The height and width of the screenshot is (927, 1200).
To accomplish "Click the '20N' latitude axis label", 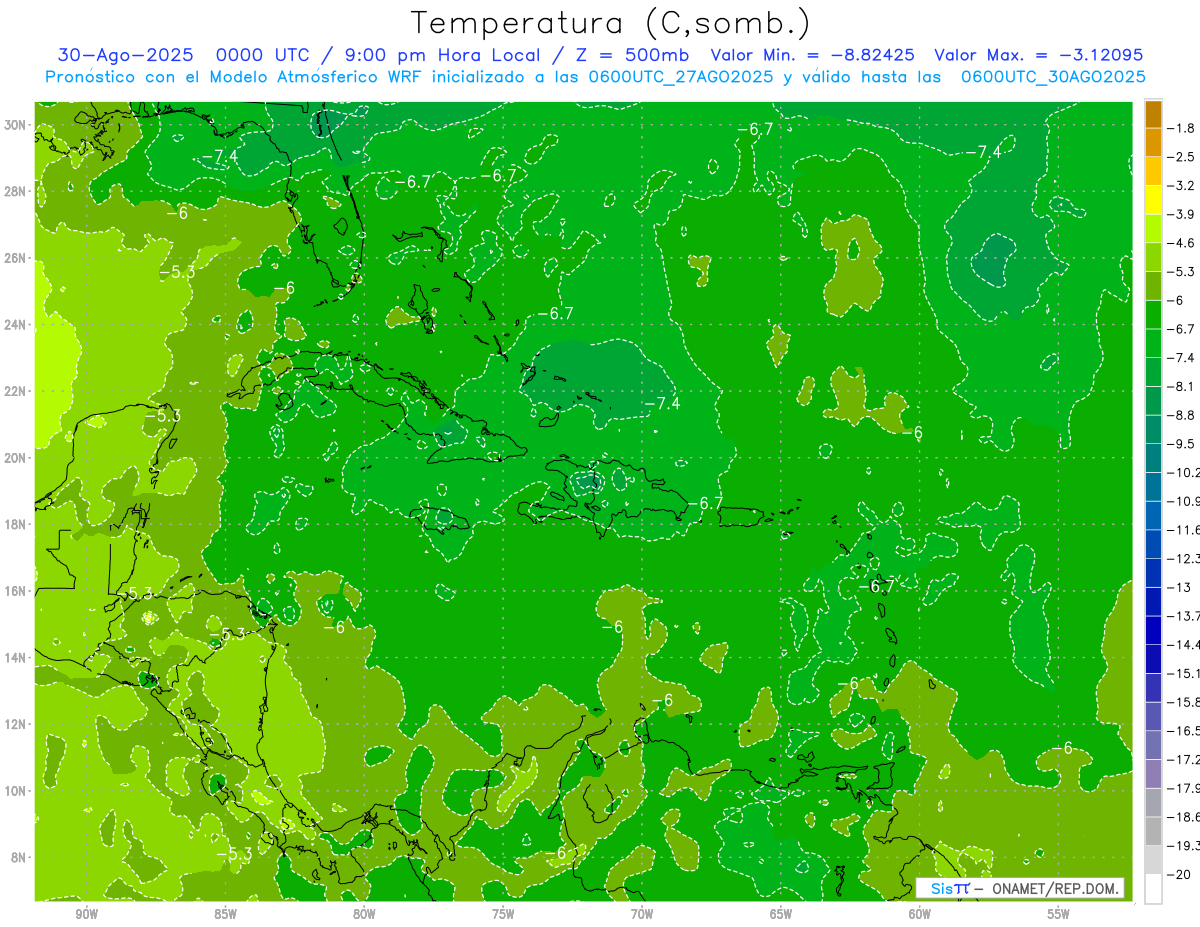I will [x=17, y=458].
